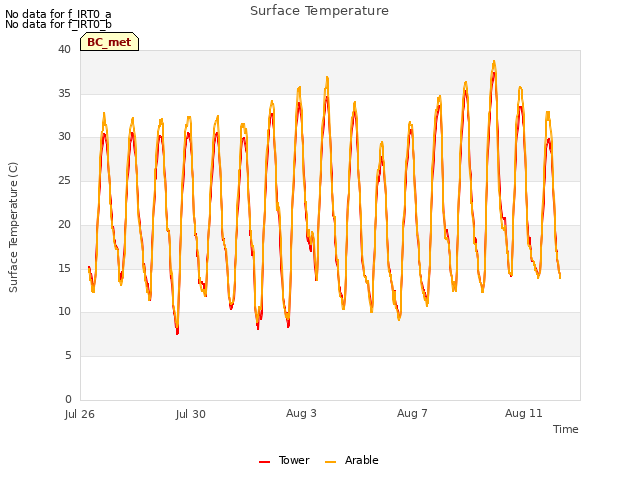Click the Aug 11 x-axis label
The image size is (640, 480).
524,413
